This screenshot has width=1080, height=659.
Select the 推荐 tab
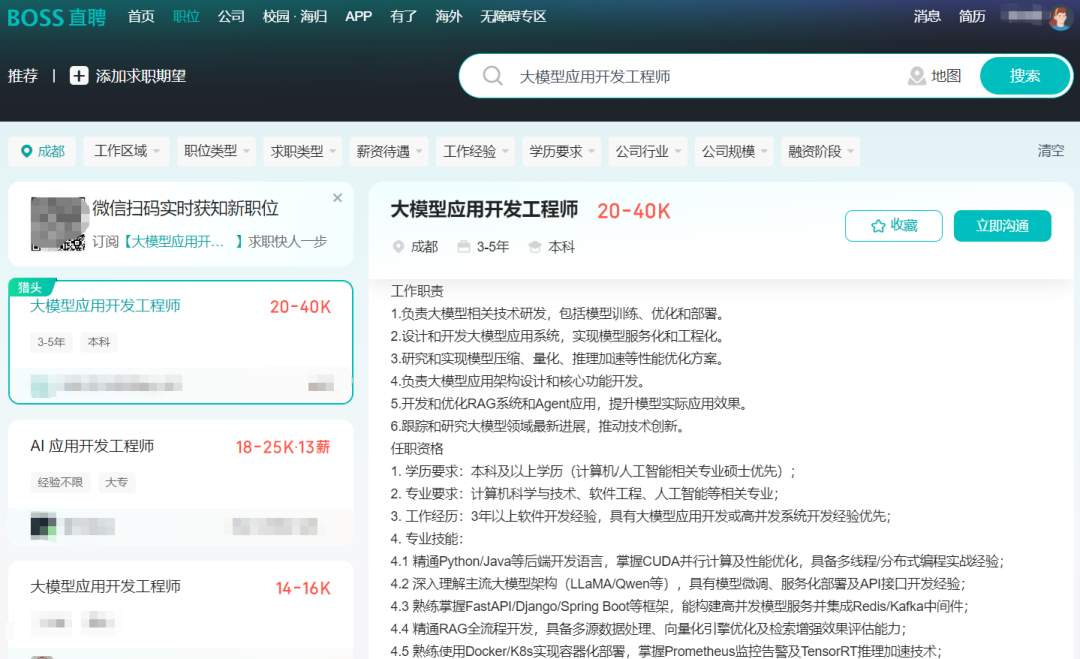[x=23, y=76]
